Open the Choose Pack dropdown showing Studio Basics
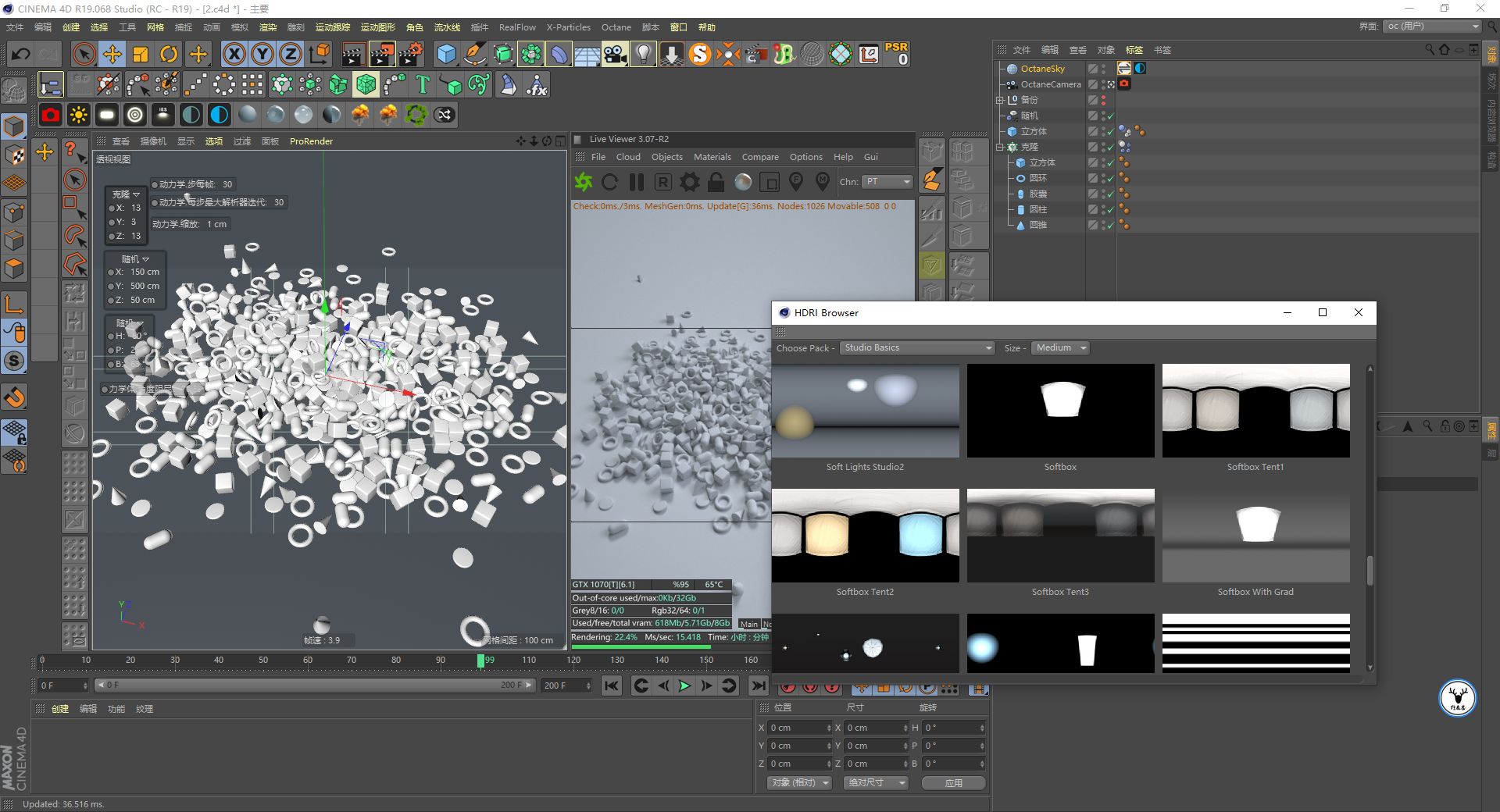The height and width of the screenshot is (812, 1500). pyautogui.click(x=918, y=348)
